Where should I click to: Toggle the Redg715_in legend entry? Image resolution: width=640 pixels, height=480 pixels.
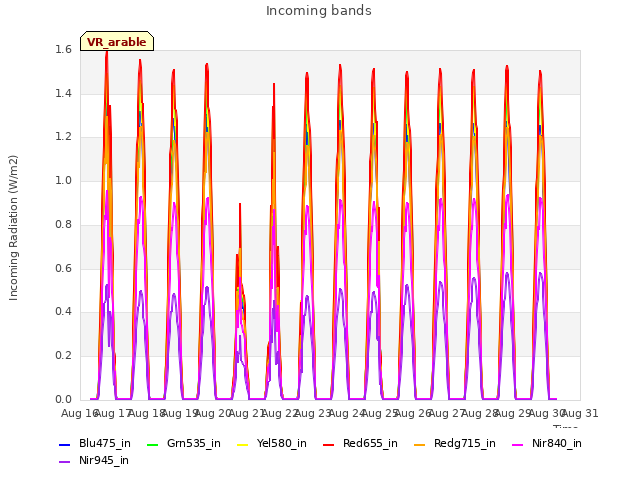pyautogui.click(x=455, y=443)
